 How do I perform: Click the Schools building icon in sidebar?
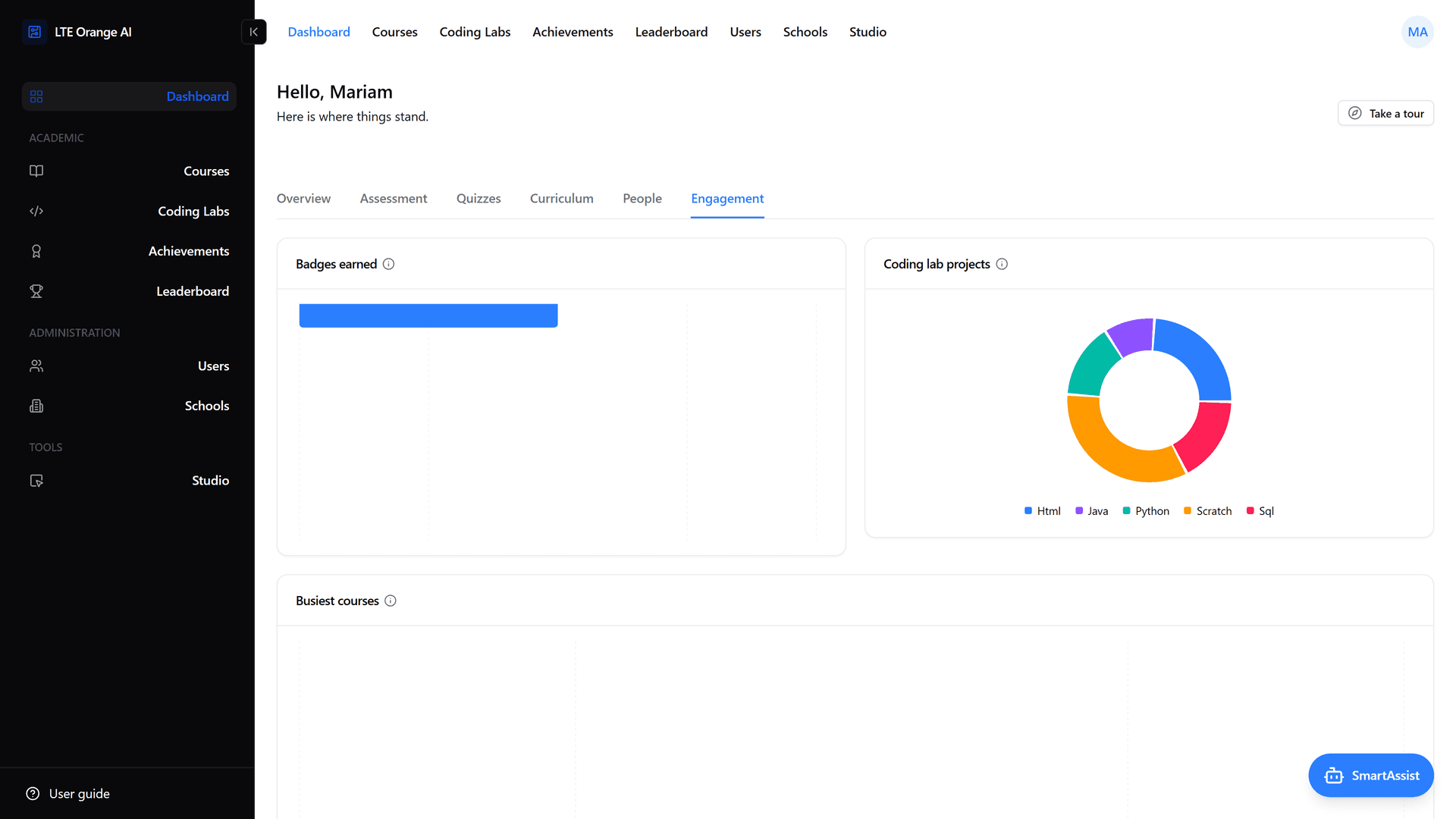point(36,406)
